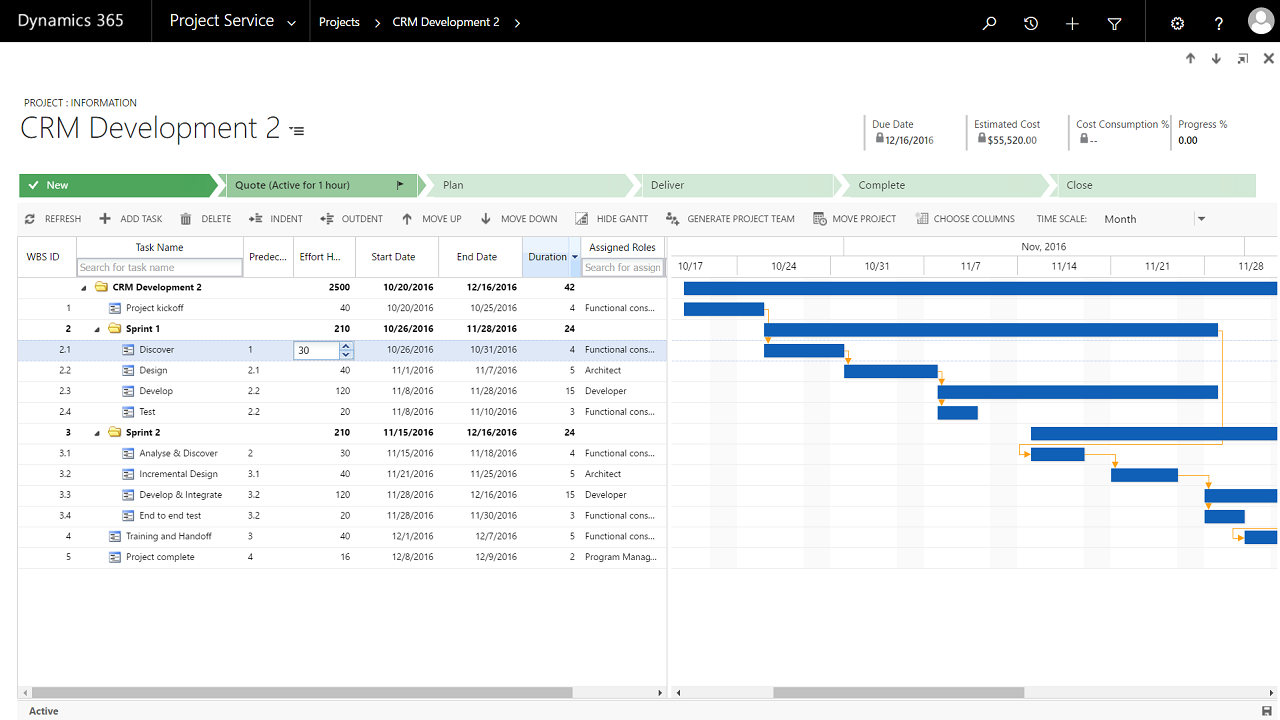Screen dimensions: 1280x720
Task: Click the Projects breadcrumb link
Action: tap(339, 22)
